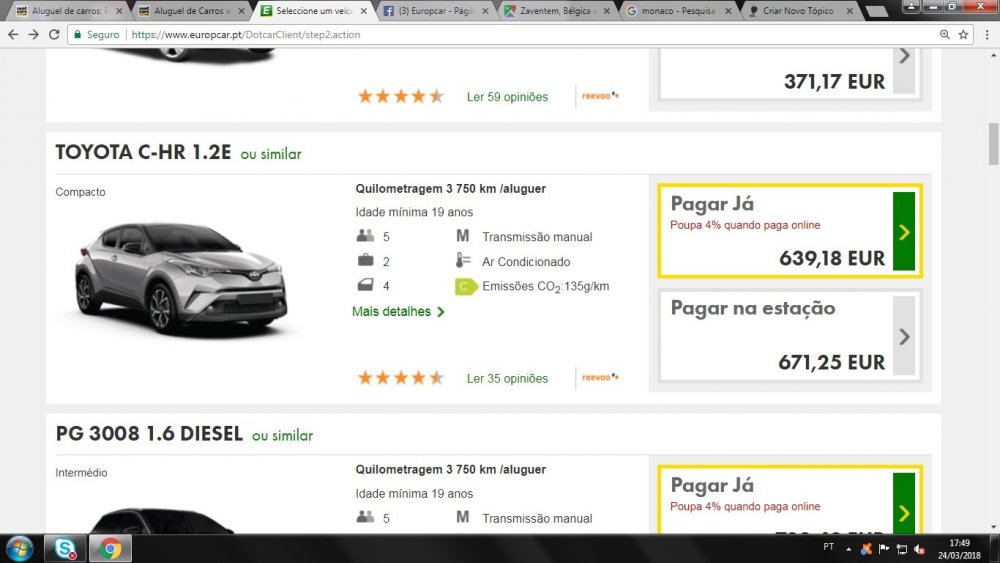Click PG 3008 1.6 DIESEL title

coord(149,434)
